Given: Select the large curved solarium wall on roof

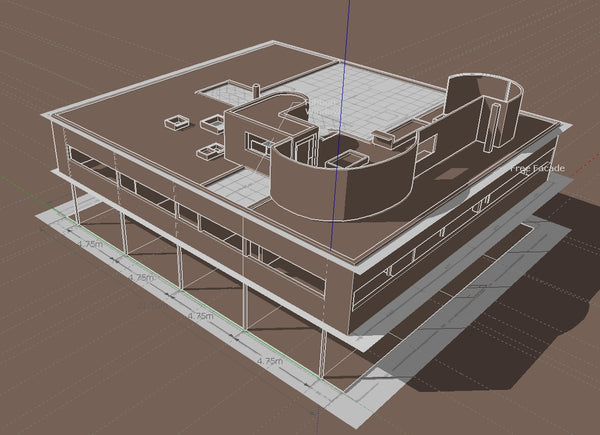Looking at the screenshot, I should (x=341, y=184).
